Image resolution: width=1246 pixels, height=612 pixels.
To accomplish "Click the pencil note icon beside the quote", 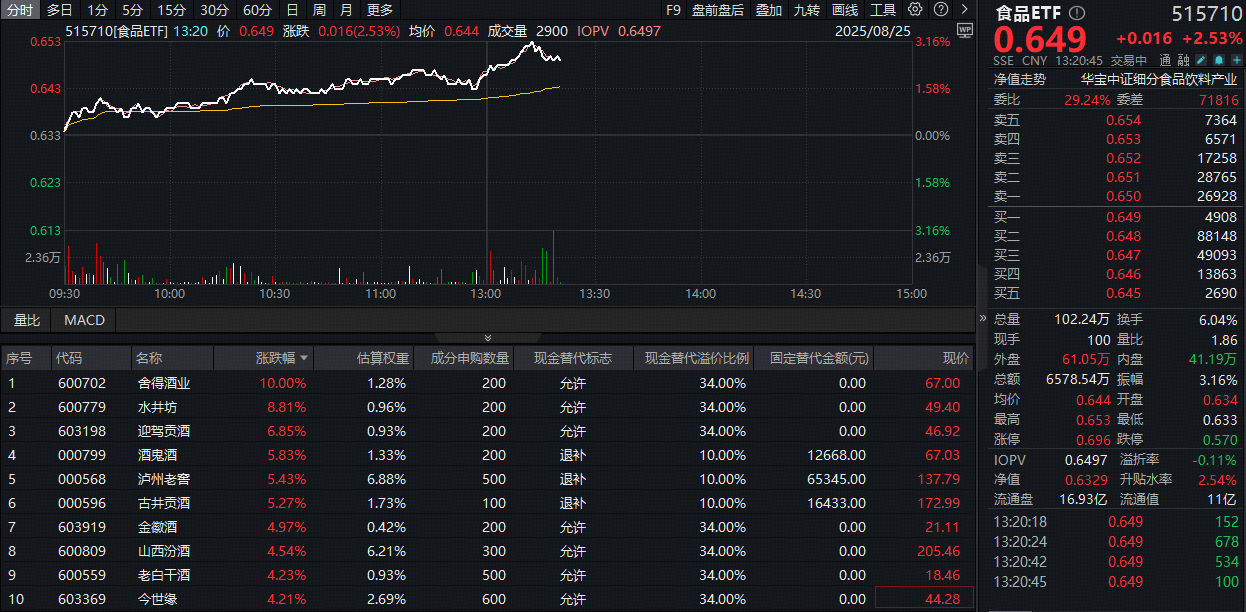I will [1201, 60].
